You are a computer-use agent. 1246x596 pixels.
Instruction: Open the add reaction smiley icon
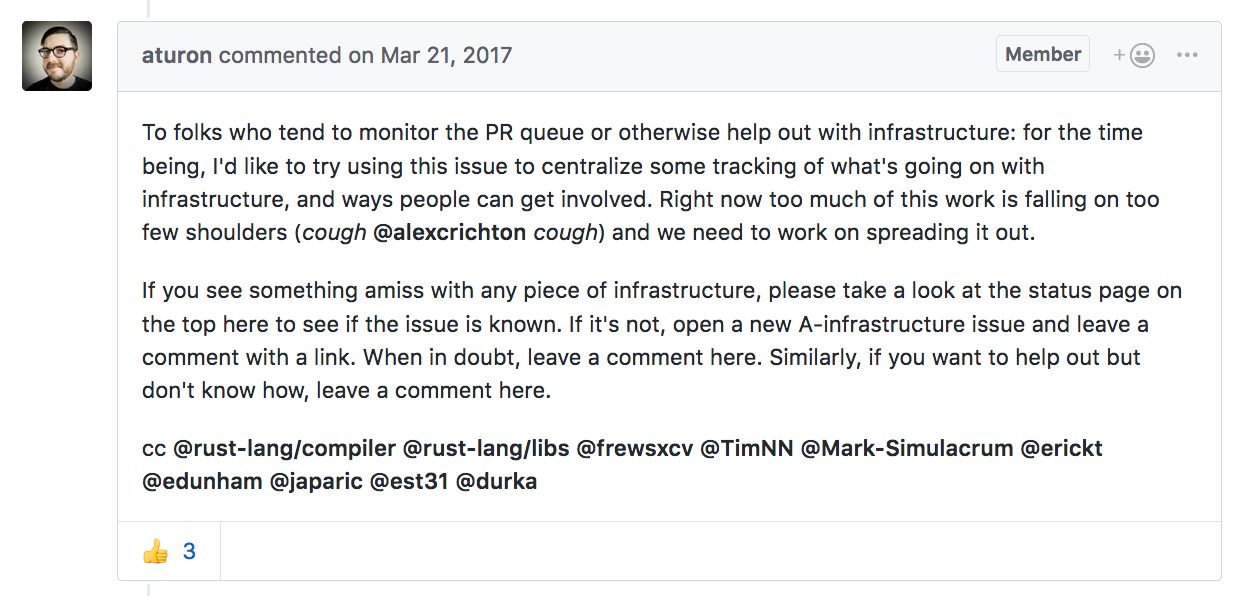point(1135,56)
